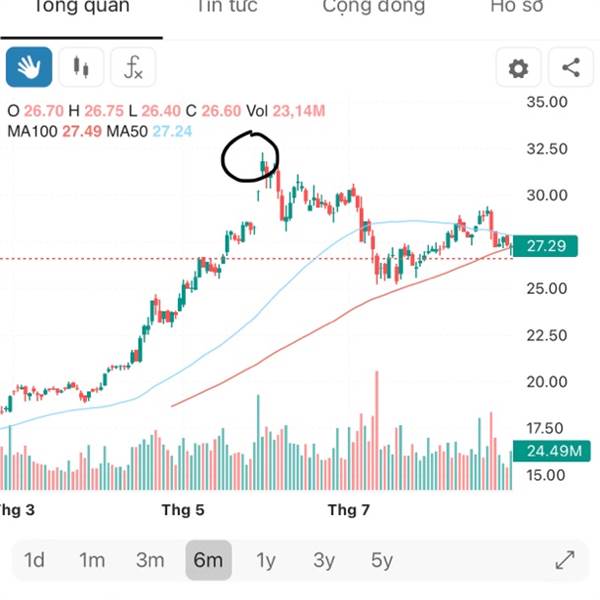Image resolution: width=600 pixels, height=600 pixels.
Task: Open the fx indicators menu
Action: [133, 68]
